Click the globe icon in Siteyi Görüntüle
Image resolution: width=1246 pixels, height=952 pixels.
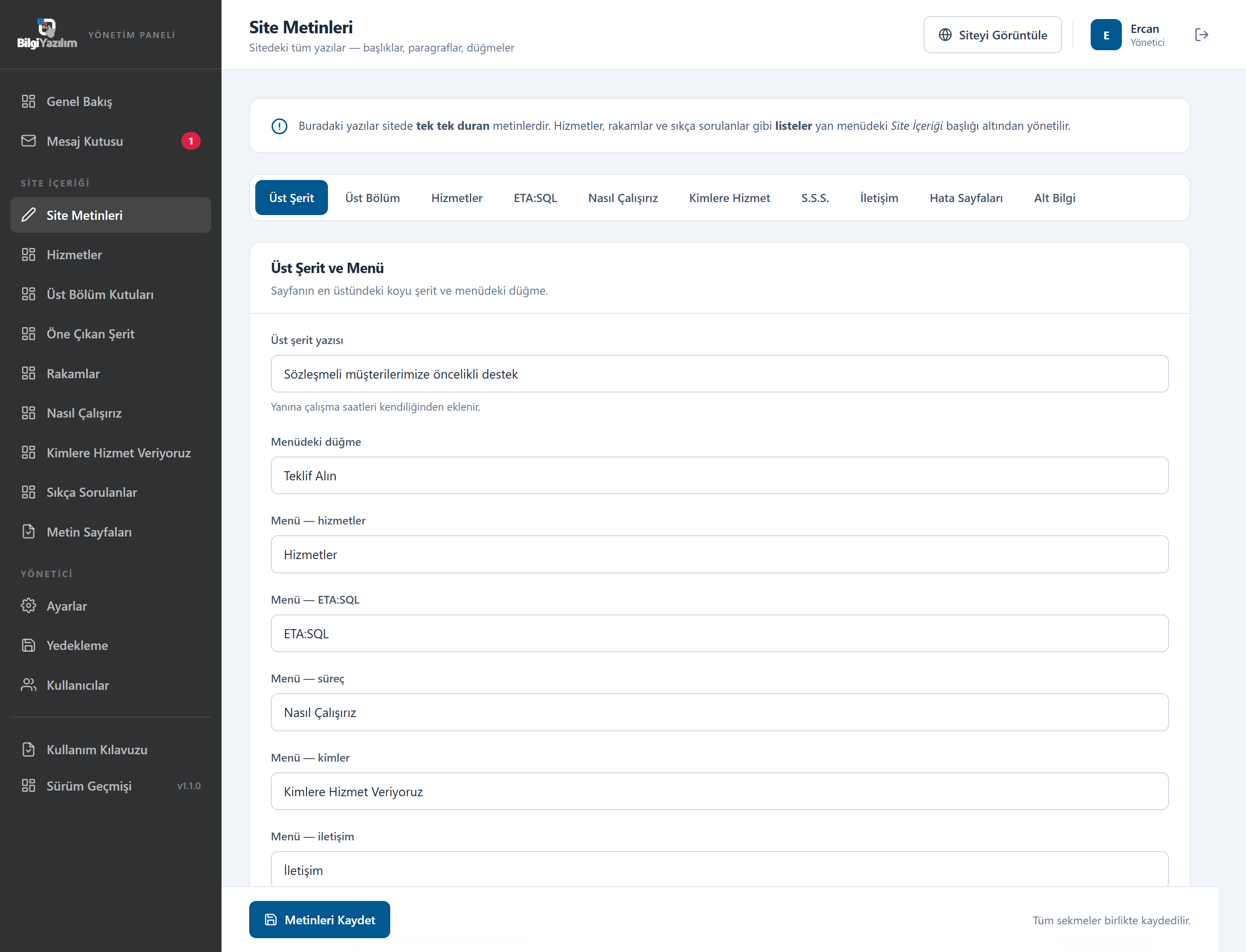coord(945,35)
